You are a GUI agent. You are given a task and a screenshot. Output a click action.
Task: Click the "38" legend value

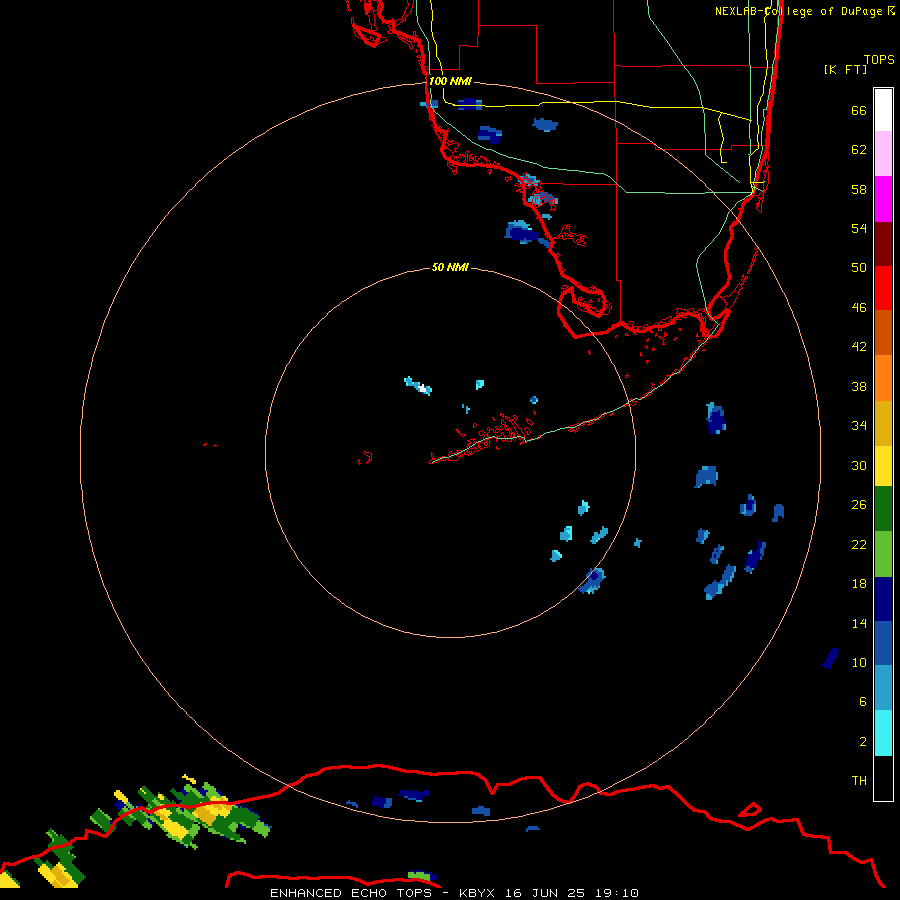pyautogui.click(x=859, y=386)
